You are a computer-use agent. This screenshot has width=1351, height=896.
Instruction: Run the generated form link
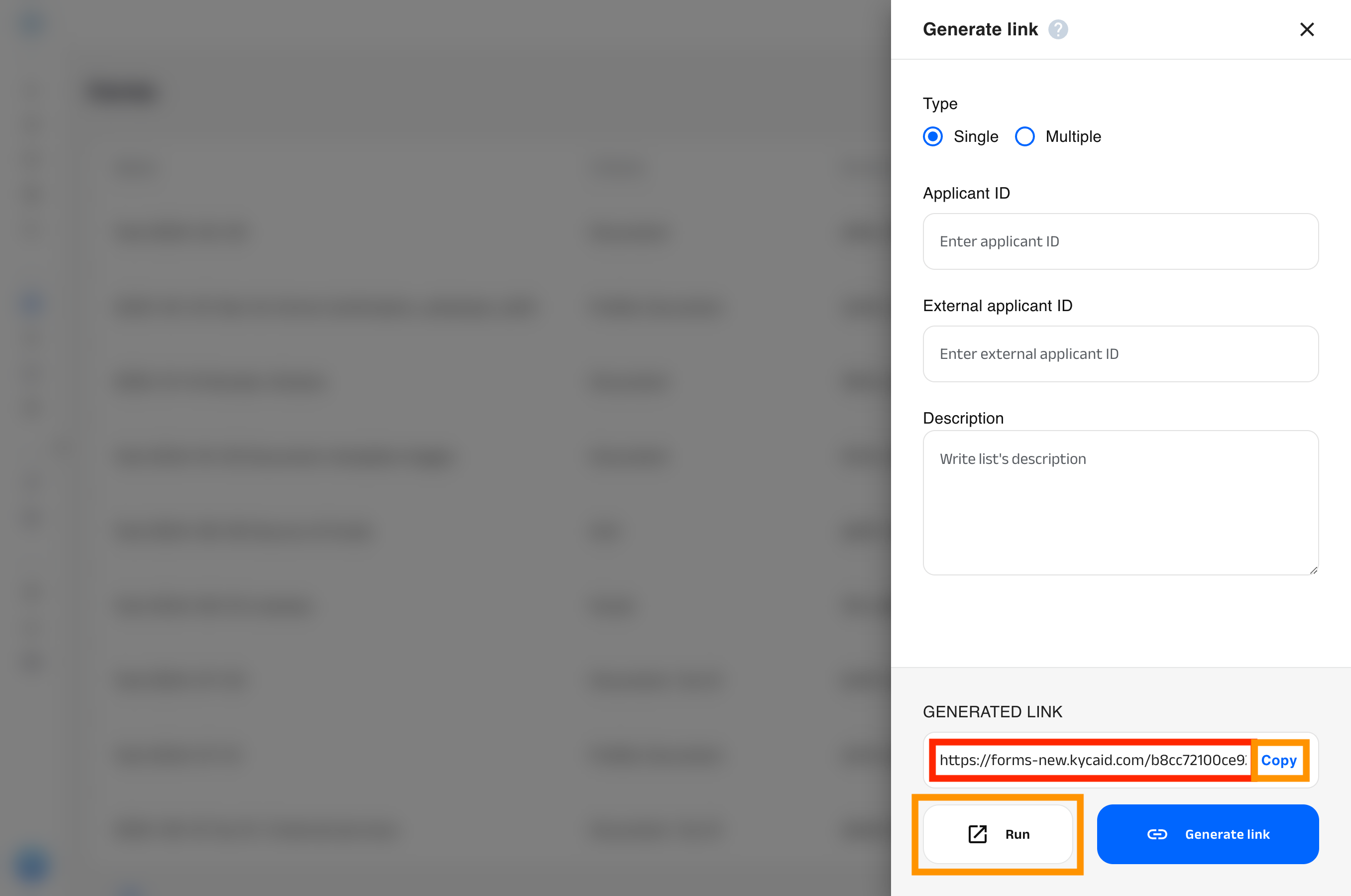(998, 834)
